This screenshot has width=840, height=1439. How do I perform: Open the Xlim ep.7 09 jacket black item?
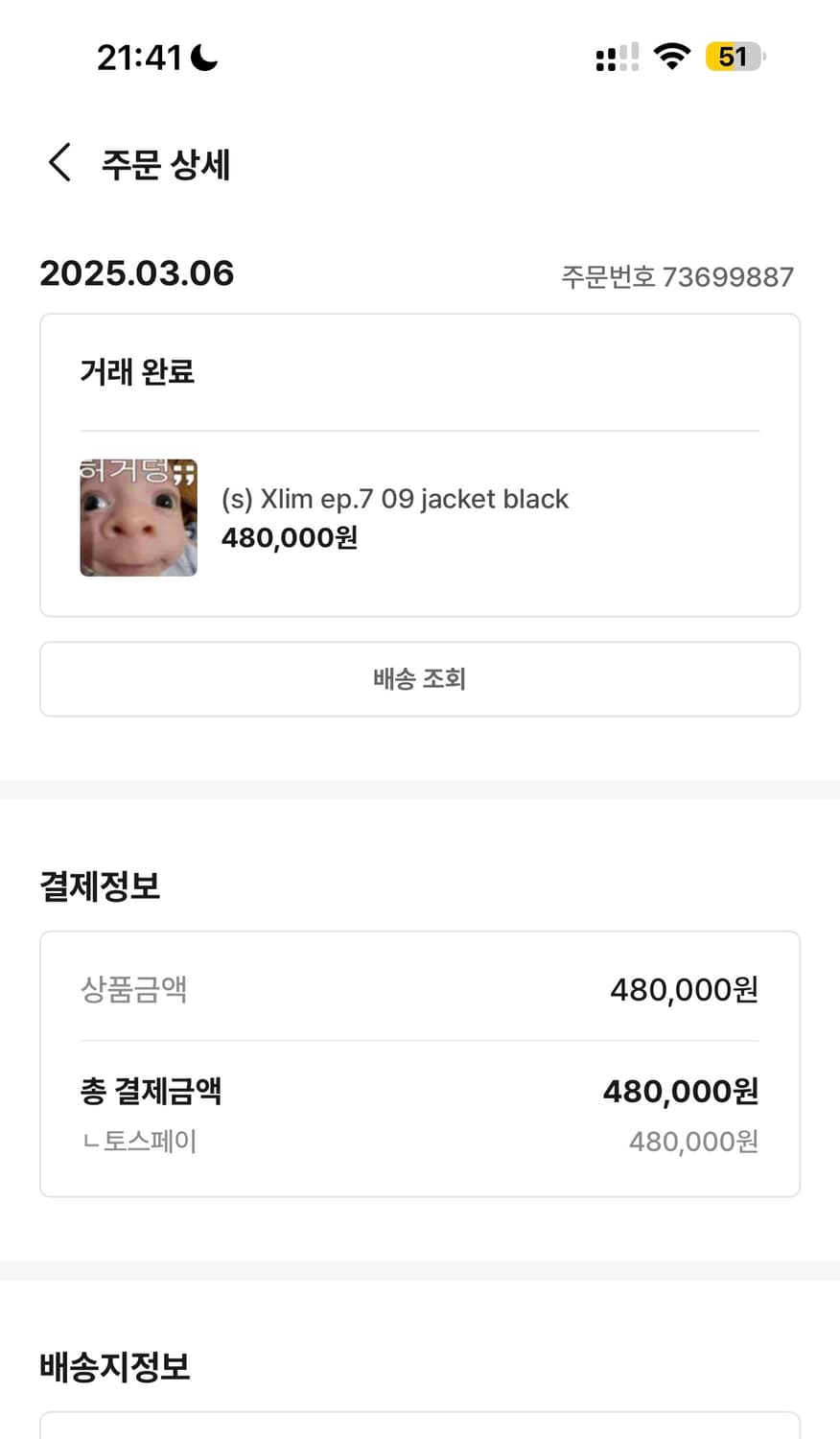coord(395,499)
